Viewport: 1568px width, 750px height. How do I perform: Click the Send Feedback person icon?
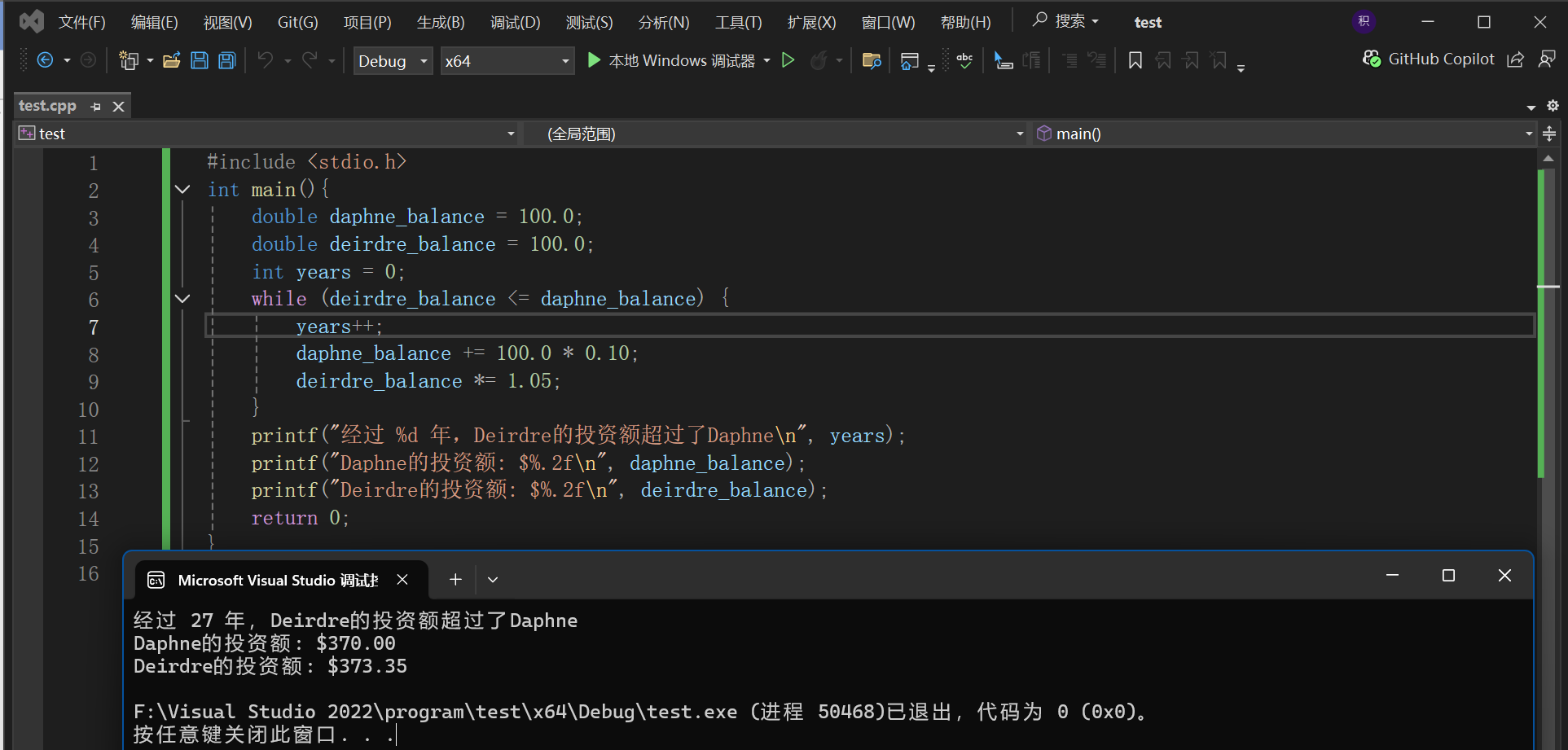pyautogui.click(x=1547, y=59)
